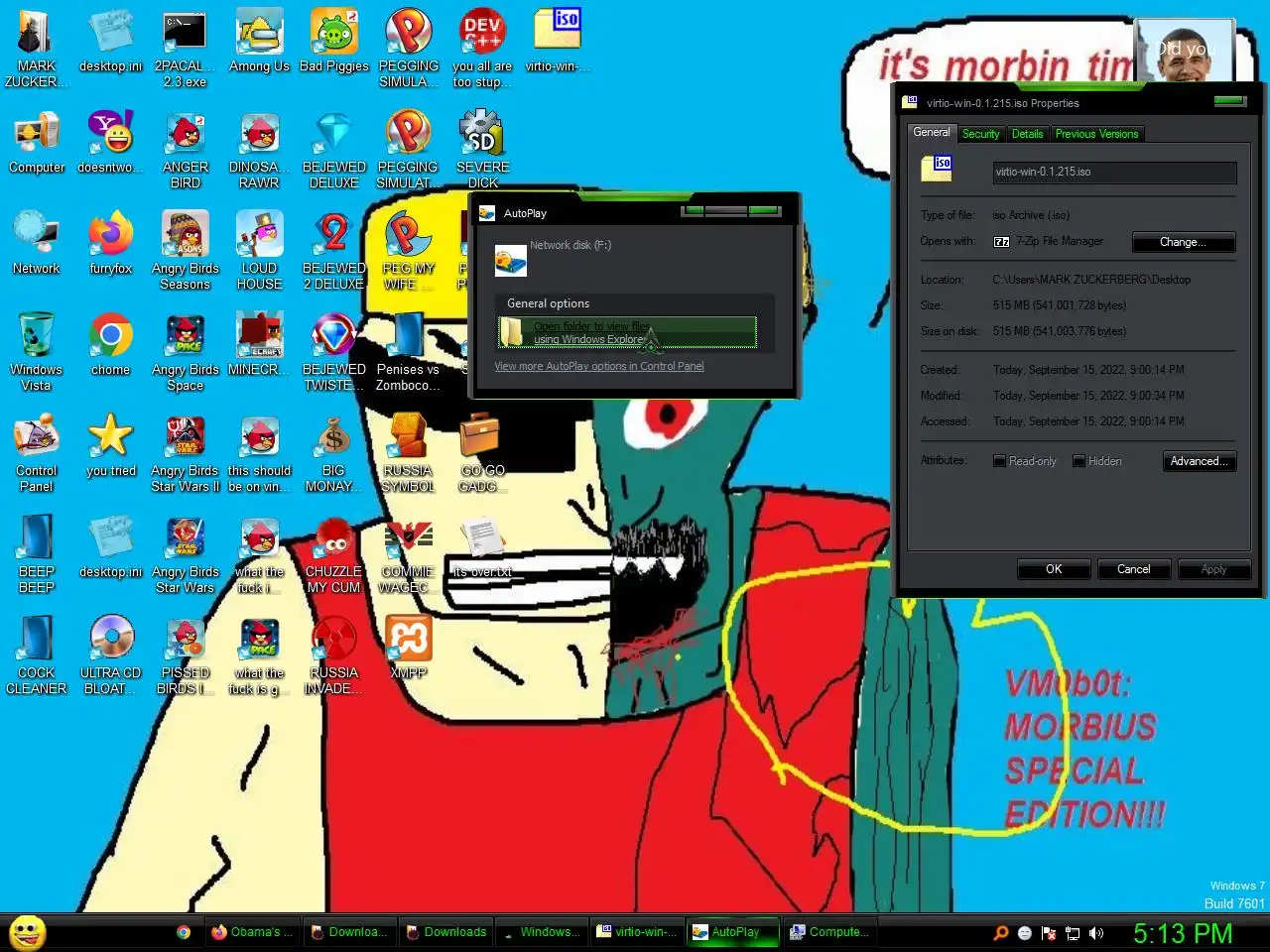Toggle the Read-only attribute checkbox

pyautogui.click(x=1000, y=461)
